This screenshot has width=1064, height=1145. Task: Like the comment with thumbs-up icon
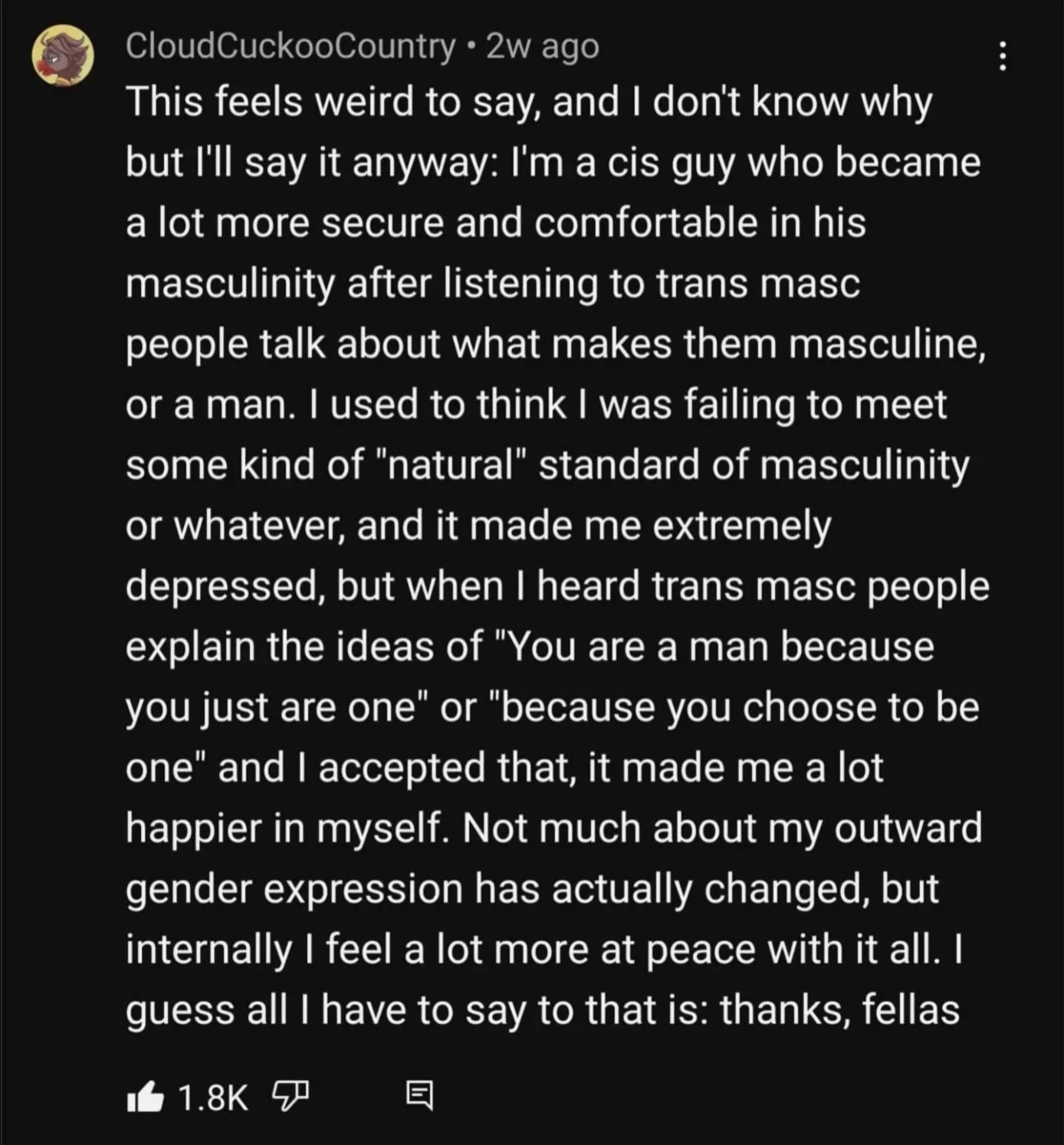coord(146,1097)
